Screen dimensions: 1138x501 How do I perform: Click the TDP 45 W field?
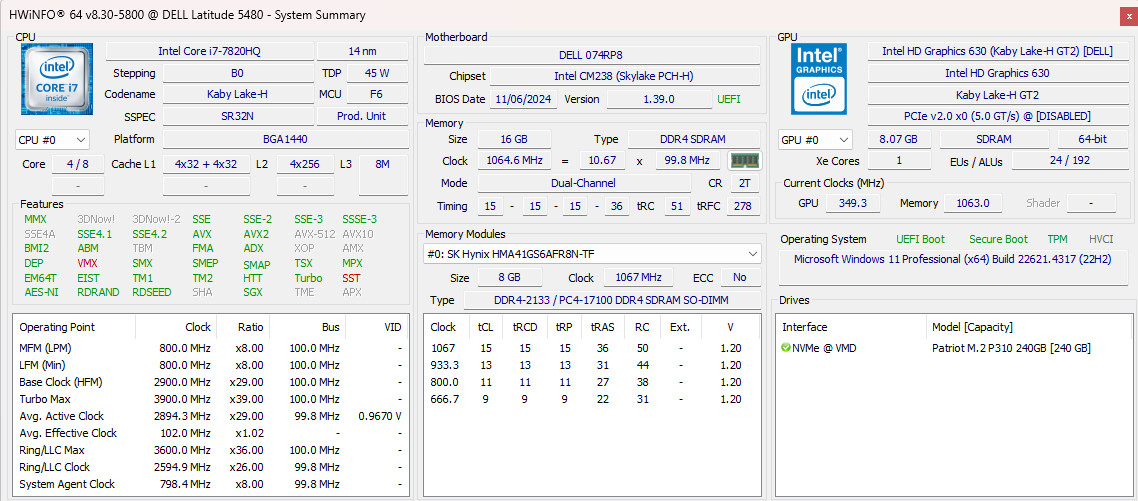[x=377, y=73]
